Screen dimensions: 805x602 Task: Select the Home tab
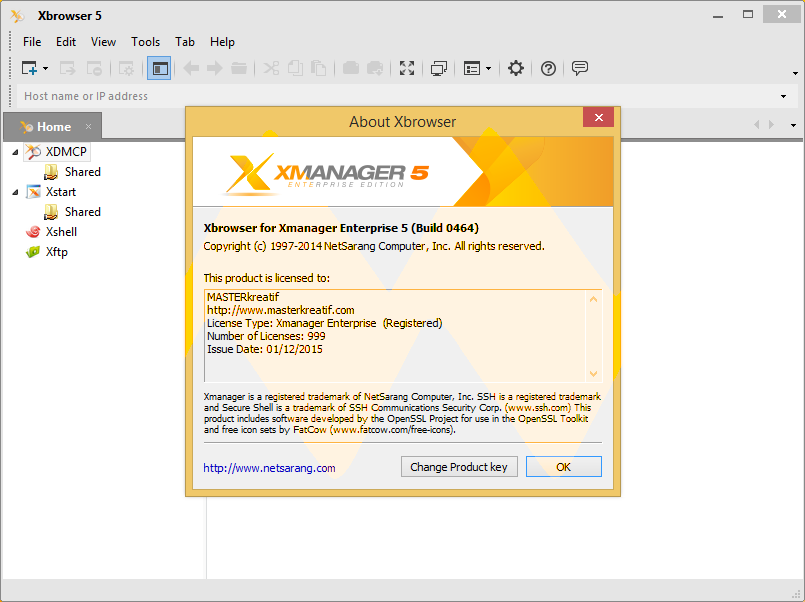coord(53,127)
